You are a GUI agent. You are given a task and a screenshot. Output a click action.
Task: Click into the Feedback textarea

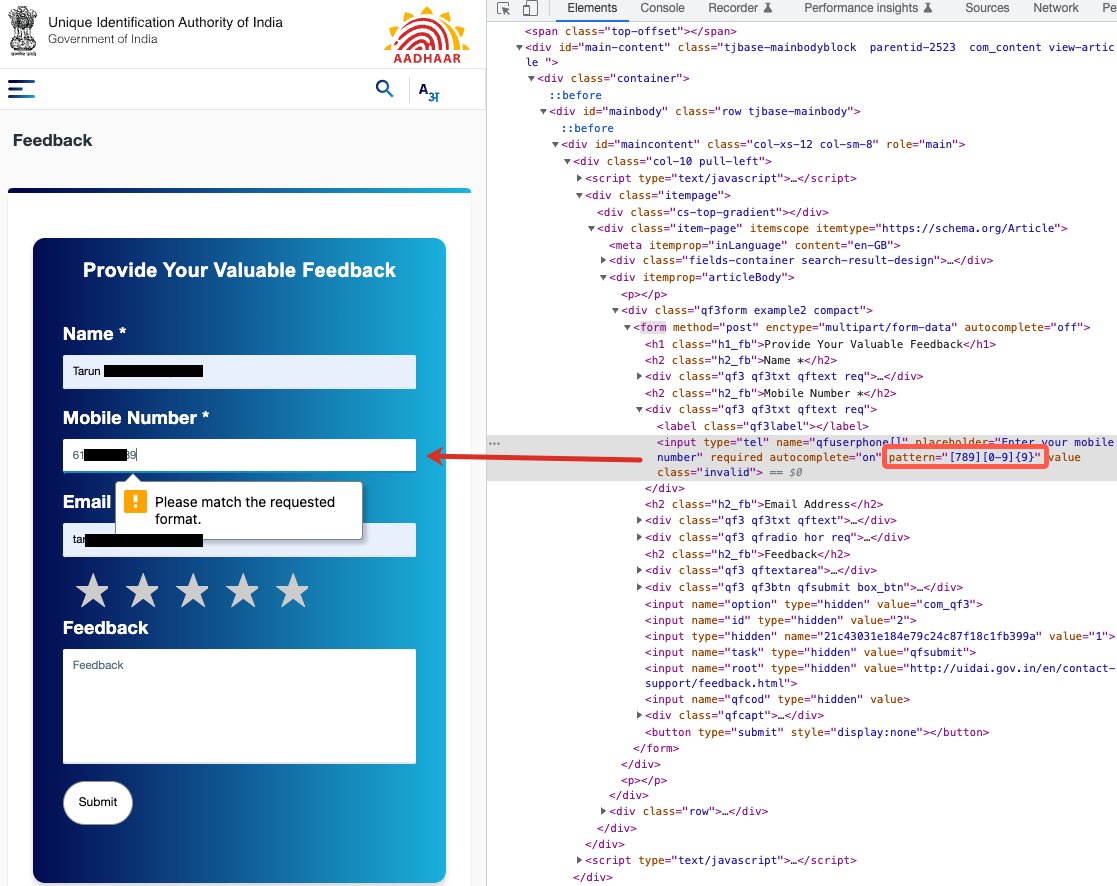pyautogui.click(x=239, y=706)
